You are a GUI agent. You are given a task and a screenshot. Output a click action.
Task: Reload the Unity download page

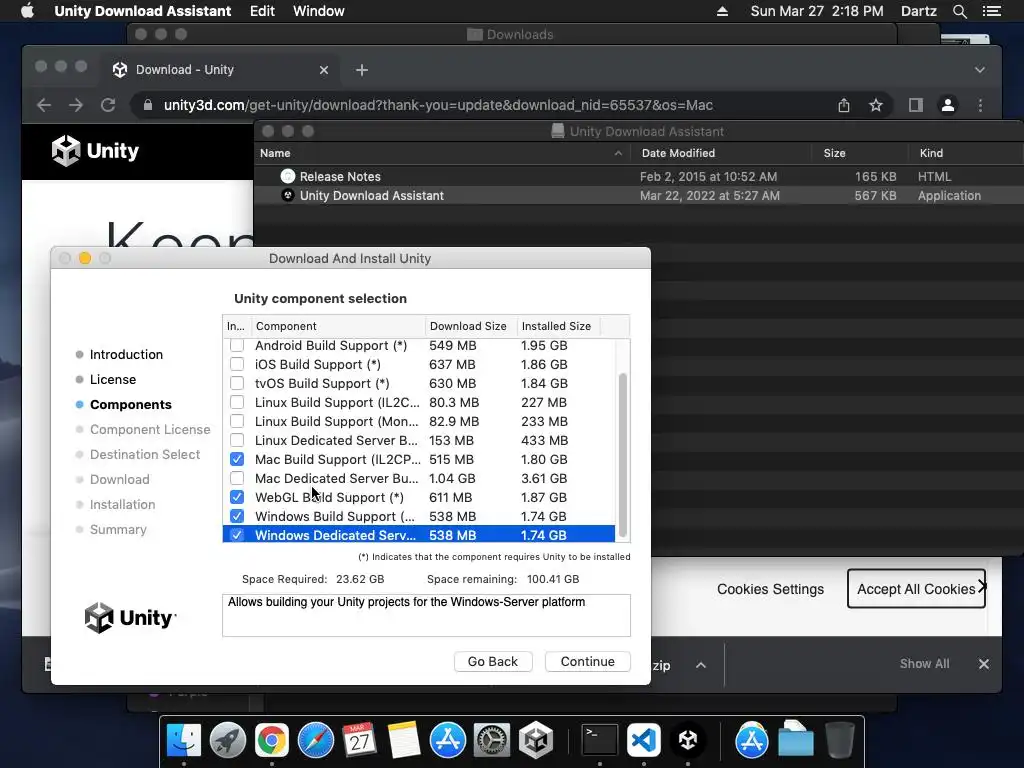(x=108, y=105)
